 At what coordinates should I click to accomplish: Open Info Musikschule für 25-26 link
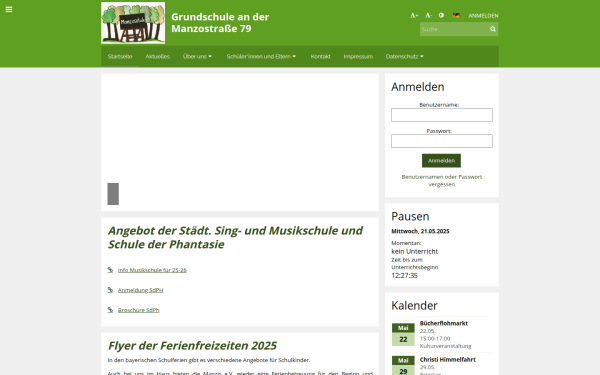152,270
